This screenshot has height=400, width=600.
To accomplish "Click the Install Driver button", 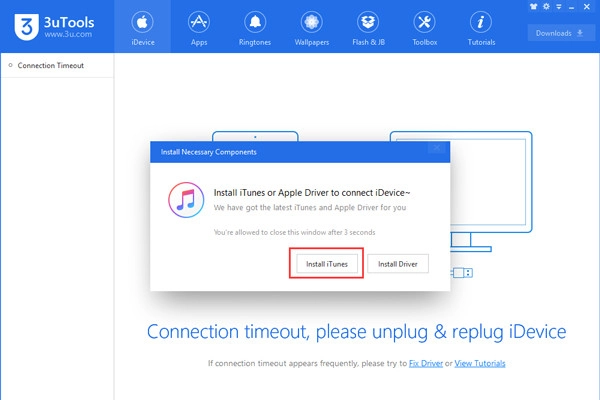I will (398, 263).
